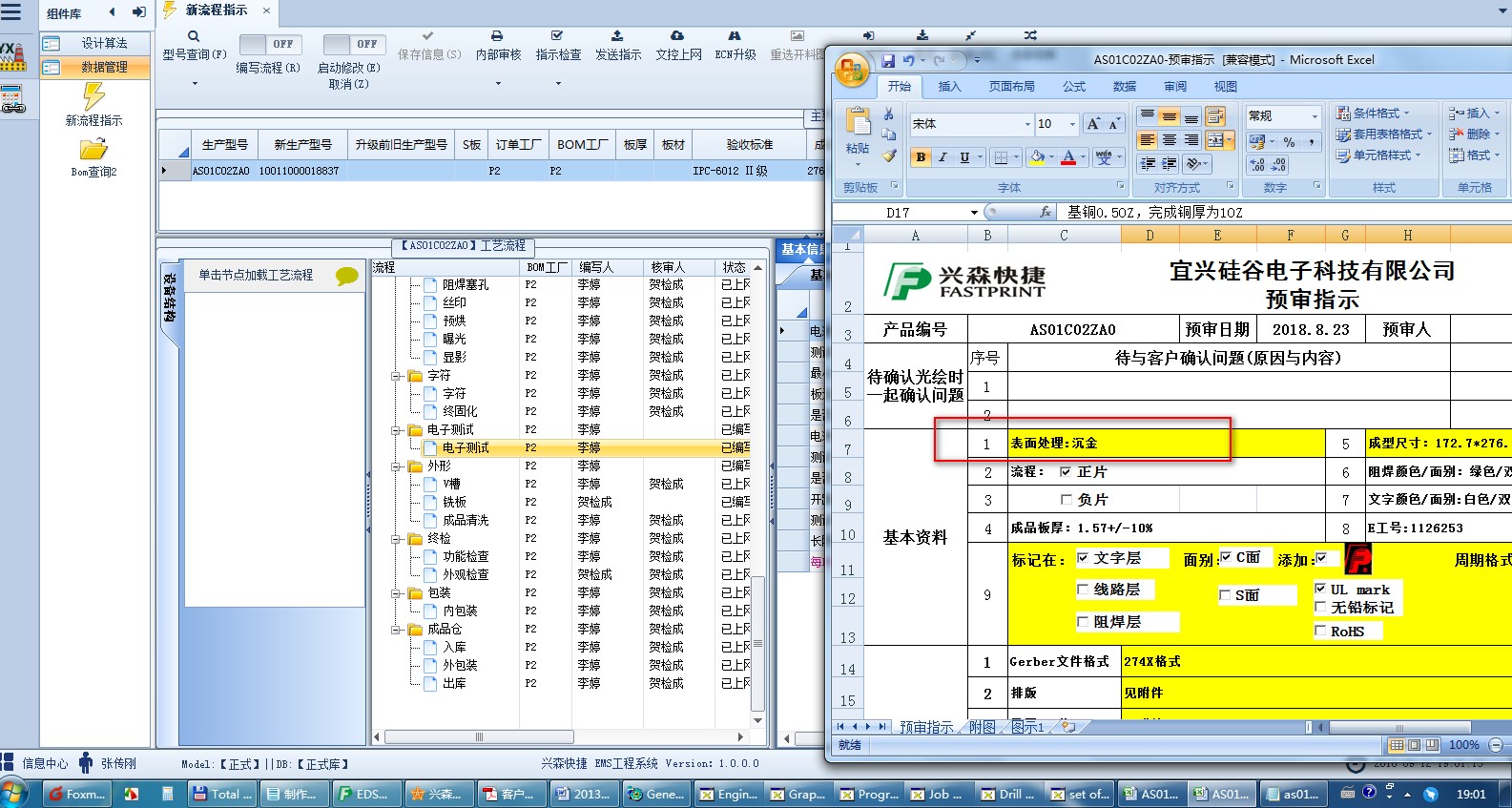Open the number format dropdown showing 常规
1512x808 pixels.
[x=1314, y=116]
